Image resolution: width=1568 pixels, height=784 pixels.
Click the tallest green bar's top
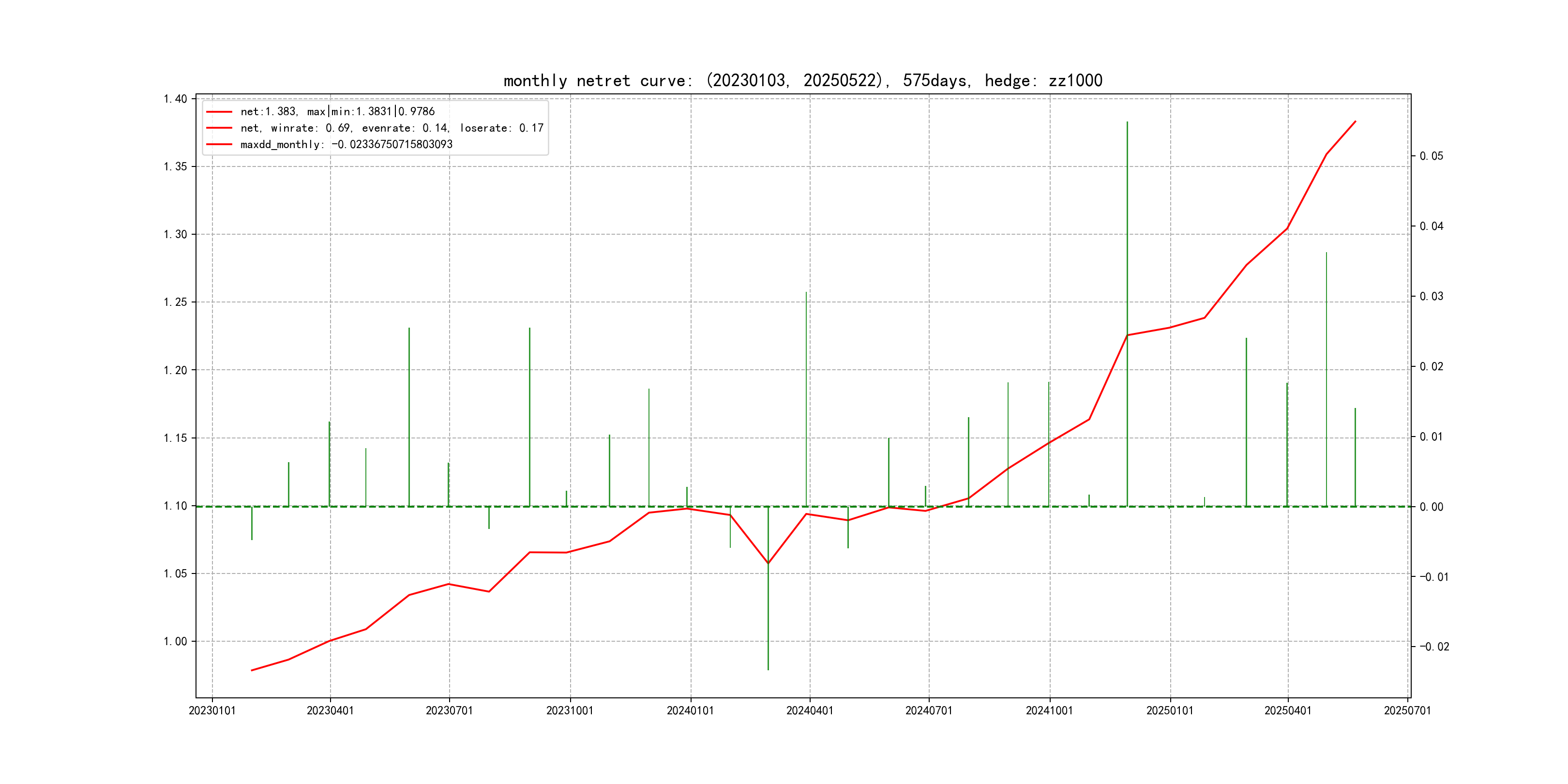point(1127,122)
